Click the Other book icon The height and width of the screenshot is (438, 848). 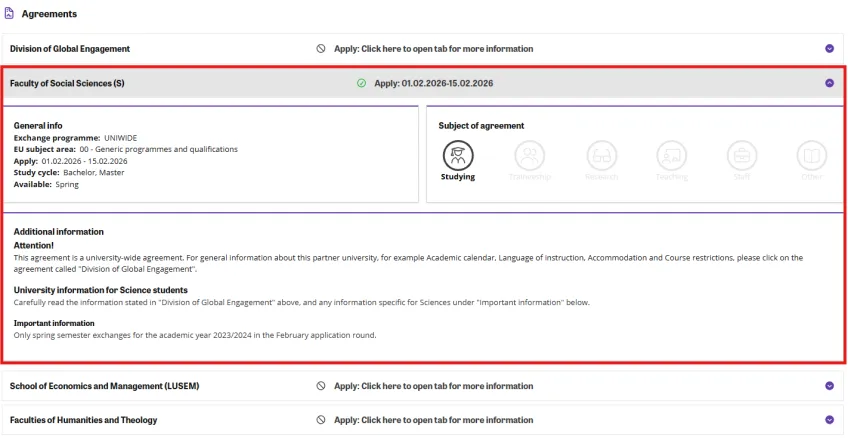[x=812, y=155]
